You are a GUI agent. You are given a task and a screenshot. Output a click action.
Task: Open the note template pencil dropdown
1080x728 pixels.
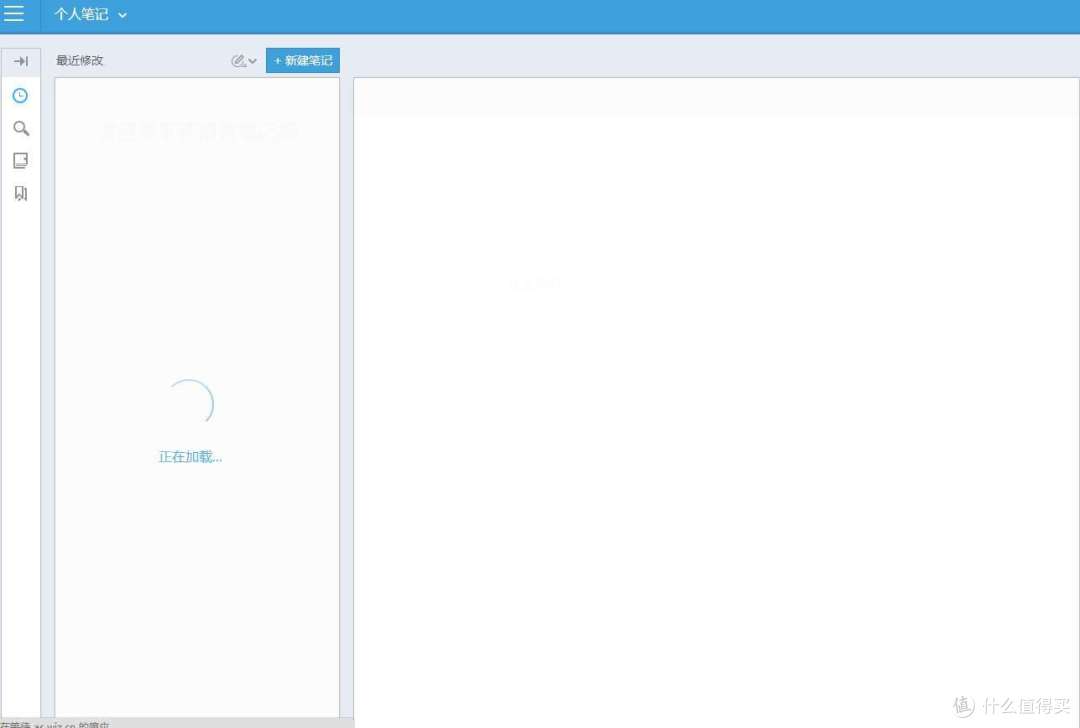(x=244, y=61)
